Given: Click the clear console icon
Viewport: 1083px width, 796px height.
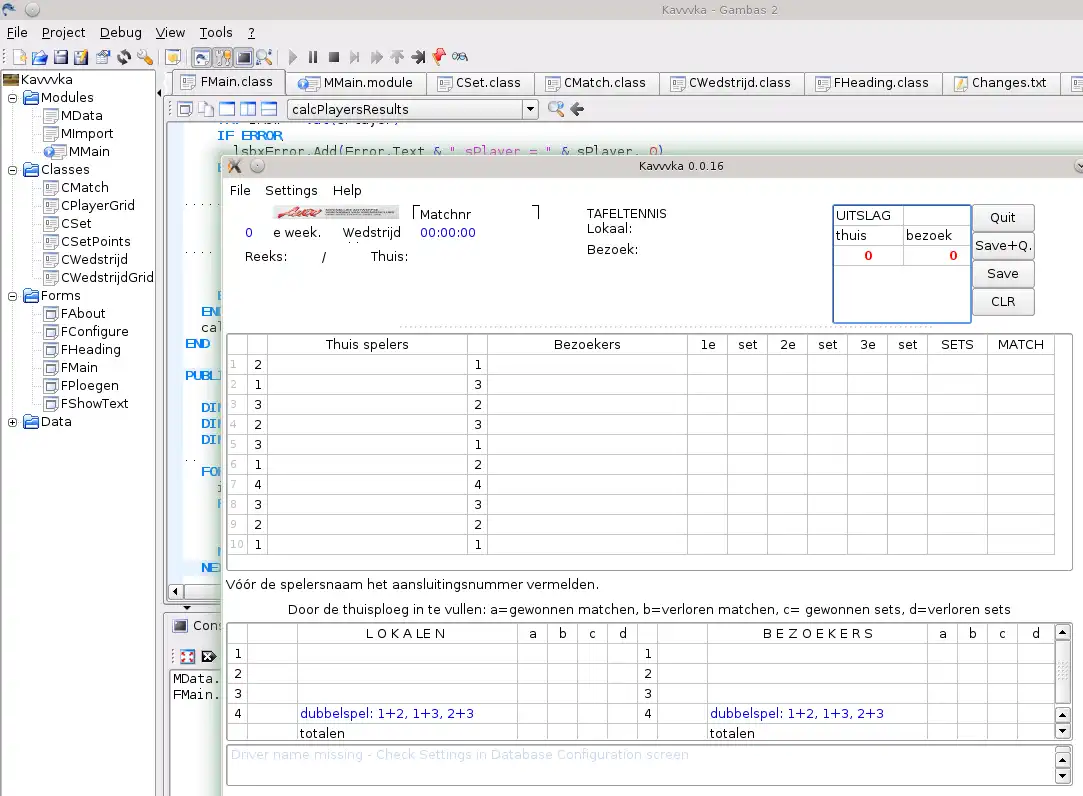Looking at the screenshot, I should point(208,657).
